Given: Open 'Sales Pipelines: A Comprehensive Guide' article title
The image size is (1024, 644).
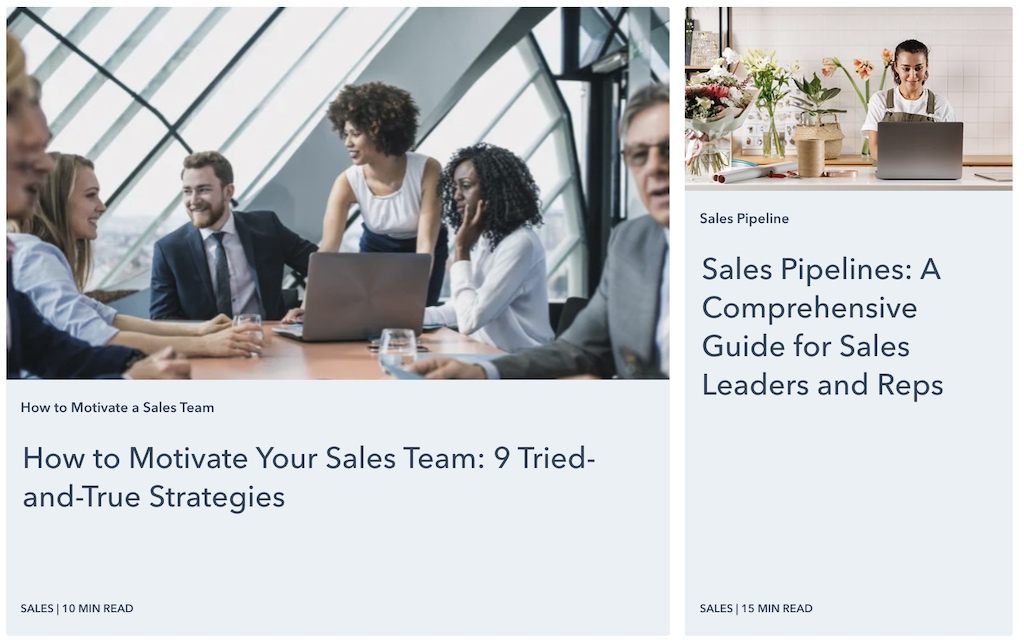Looking at the screenshot, I should pyautogui.click(x=822, y=327).
